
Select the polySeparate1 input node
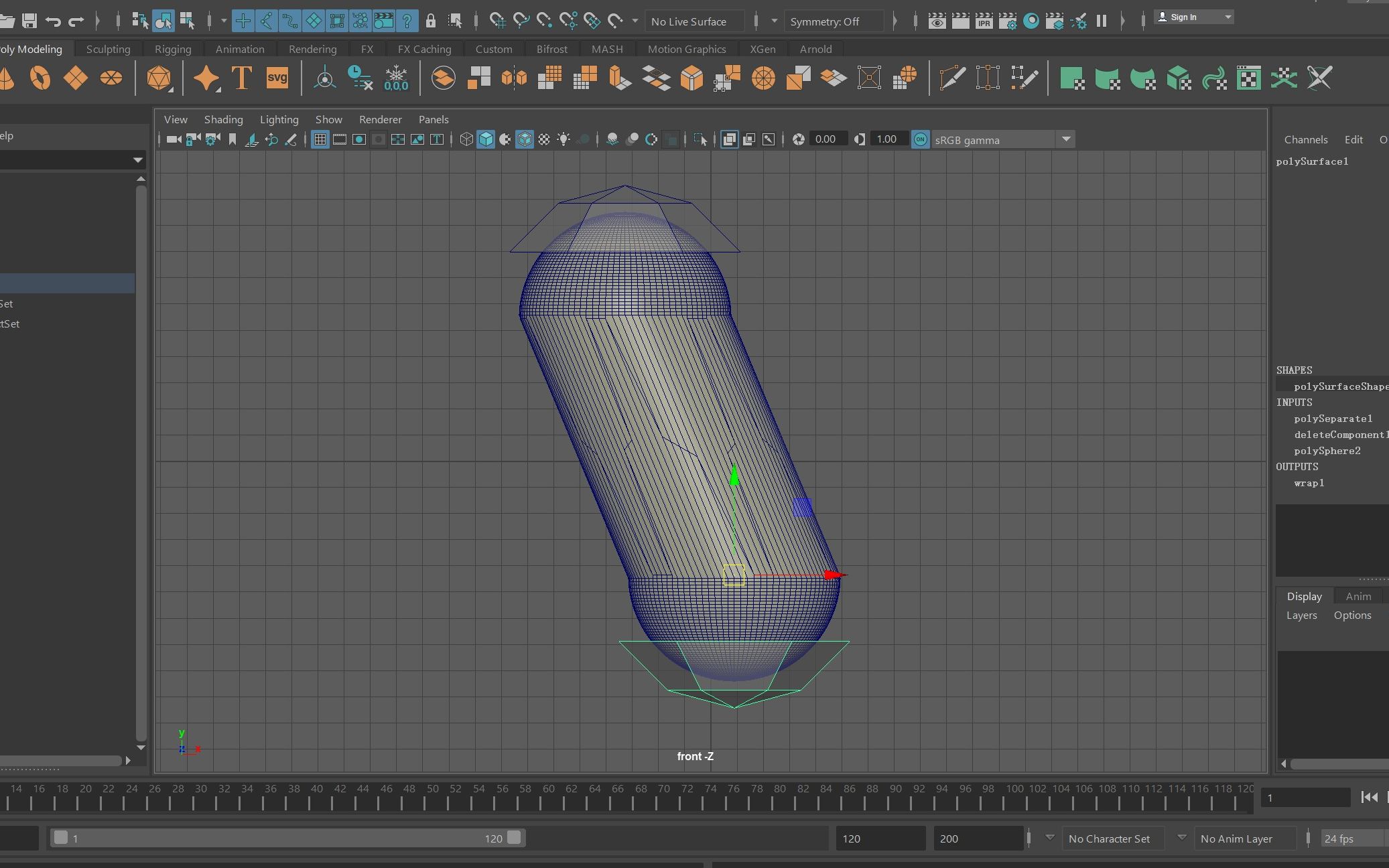(x=1333, y=419)
